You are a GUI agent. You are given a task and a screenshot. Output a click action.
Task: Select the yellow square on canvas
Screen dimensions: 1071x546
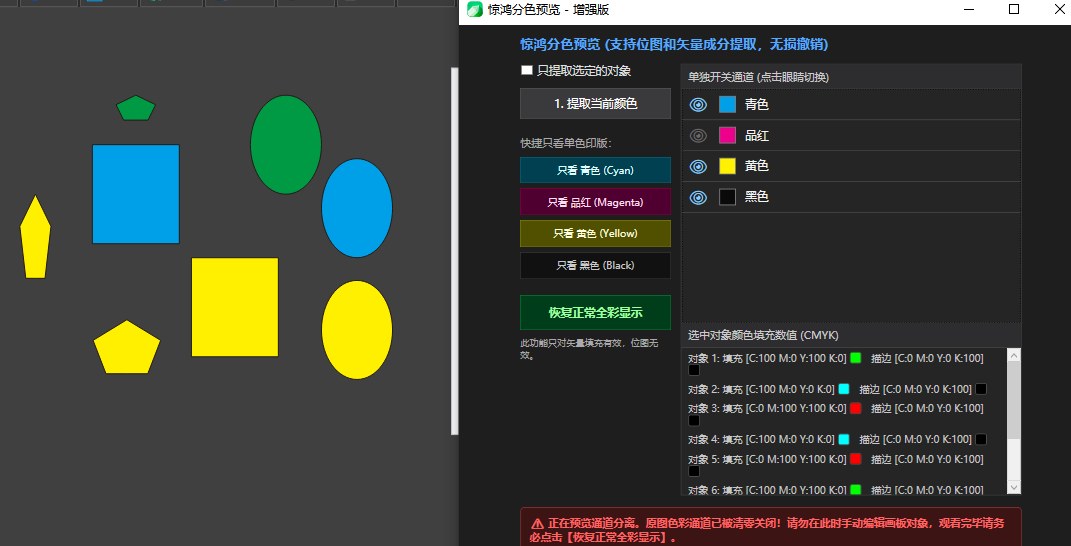235,307
